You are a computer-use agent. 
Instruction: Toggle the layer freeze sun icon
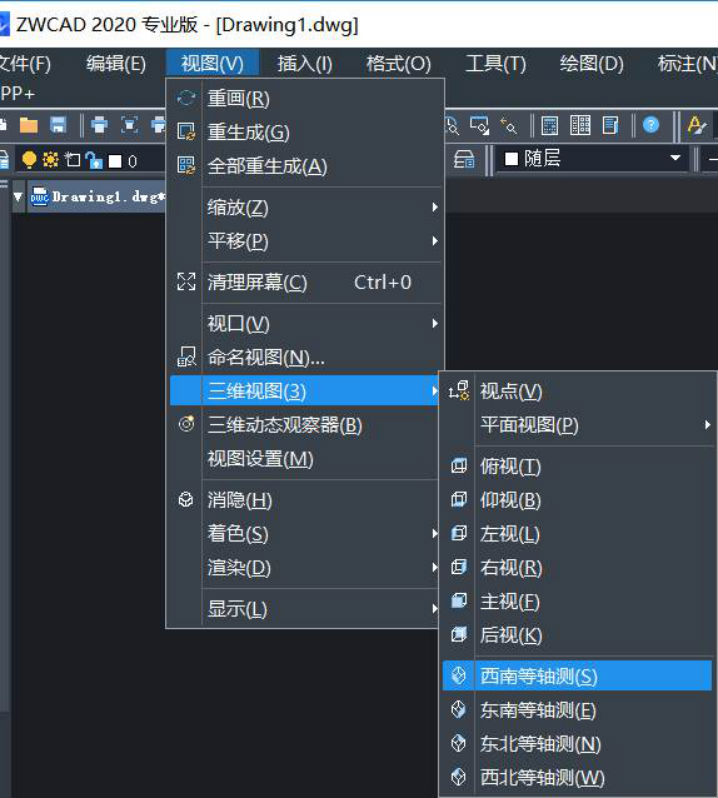click(x=50, y=160)
